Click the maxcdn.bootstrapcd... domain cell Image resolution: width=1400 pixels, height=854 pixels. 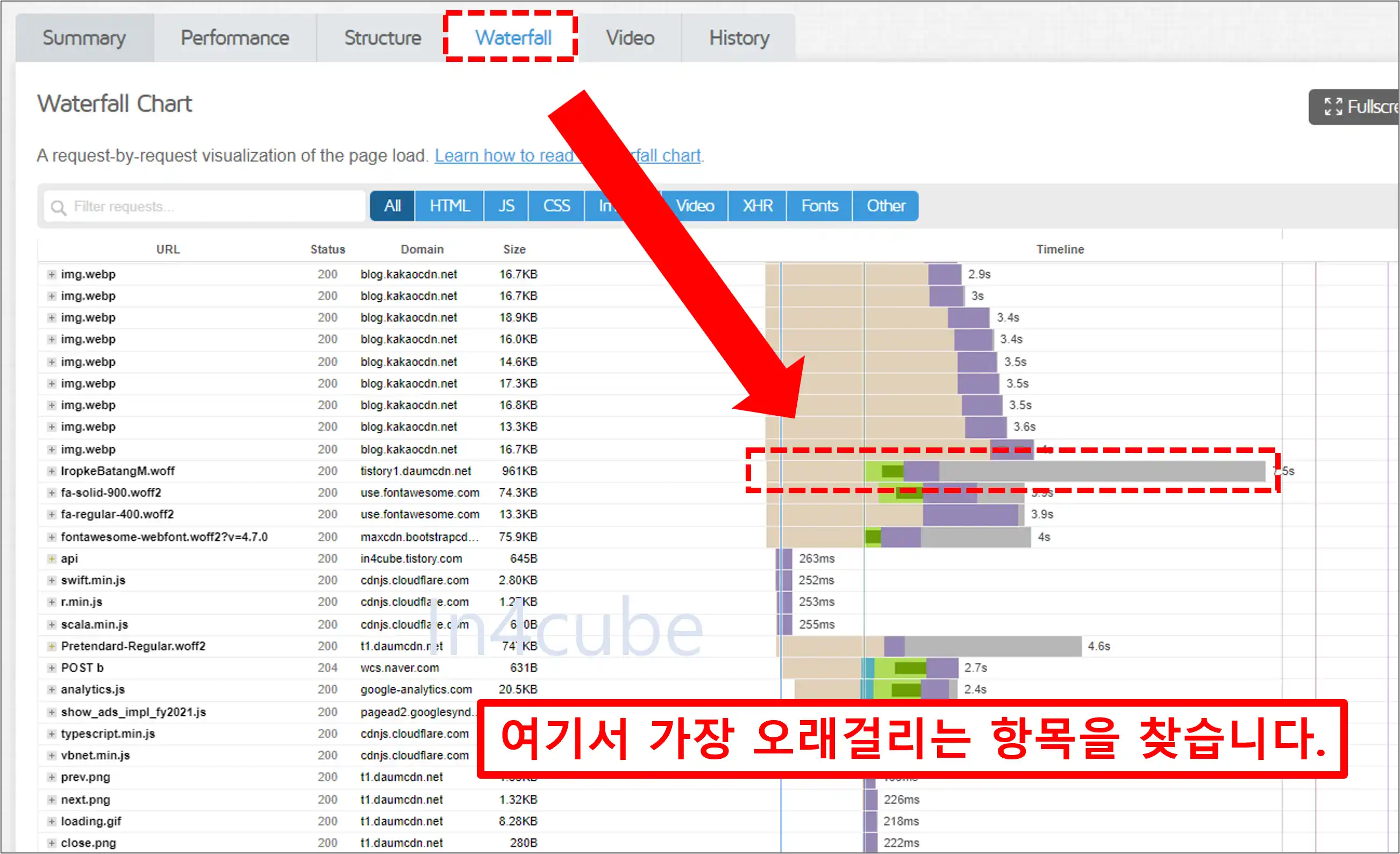click(419, 537)
